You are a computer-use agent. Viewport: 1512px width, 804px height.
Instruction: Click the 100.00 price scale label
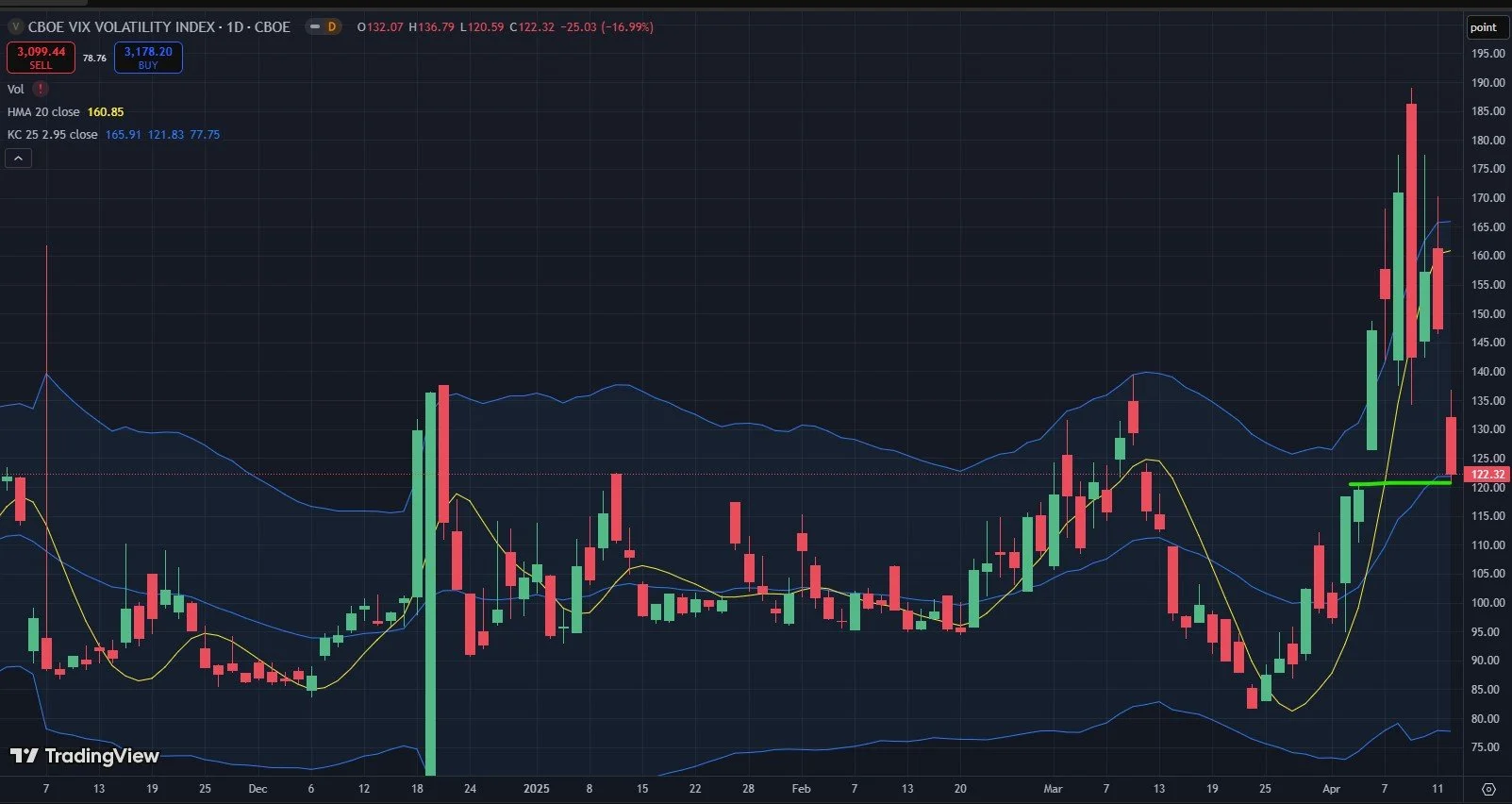click(1488, 603)
